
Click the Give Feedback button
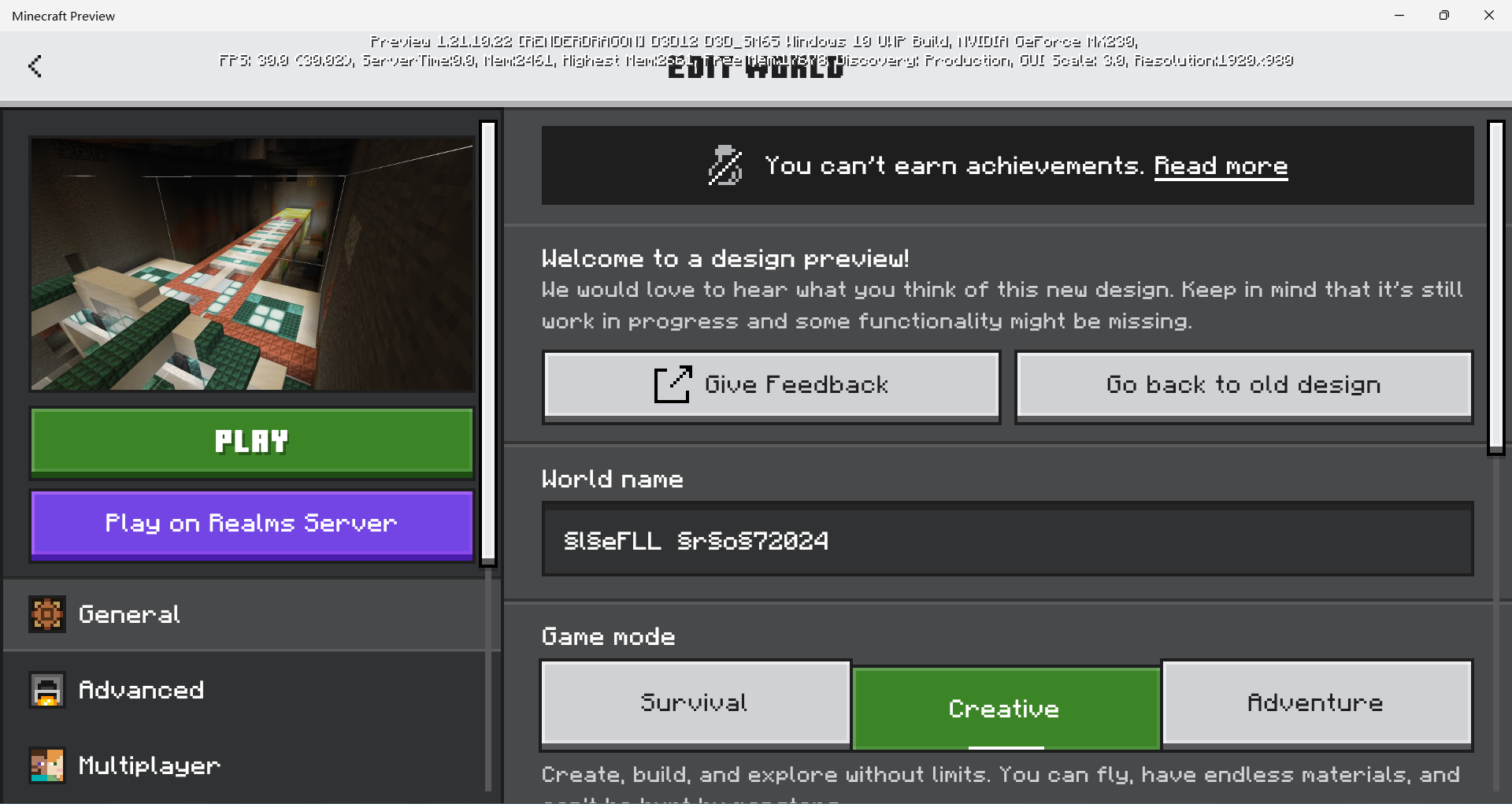771,385
